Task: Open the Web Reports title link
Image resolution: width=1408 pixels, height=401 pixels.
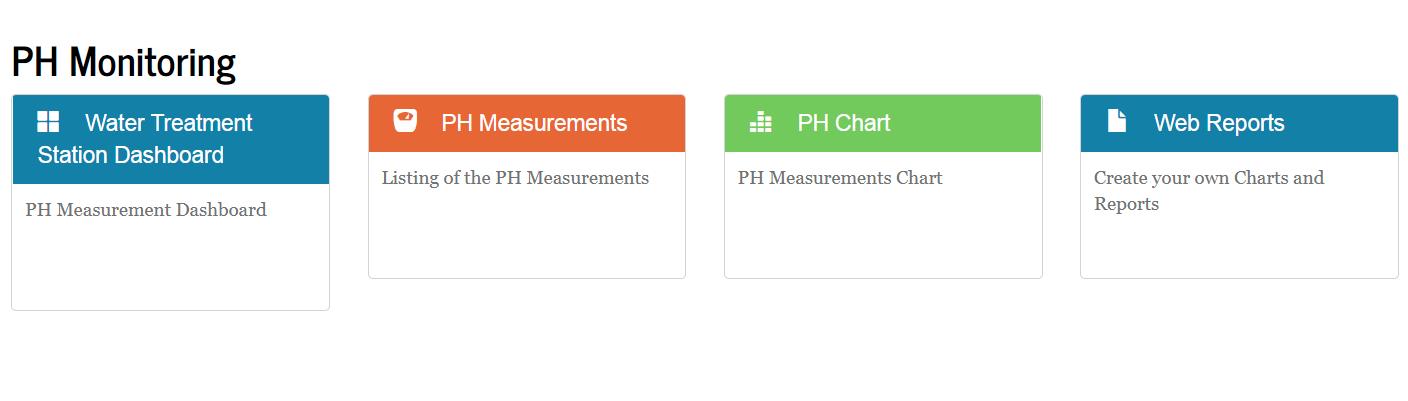Action: click(1218, 123)
